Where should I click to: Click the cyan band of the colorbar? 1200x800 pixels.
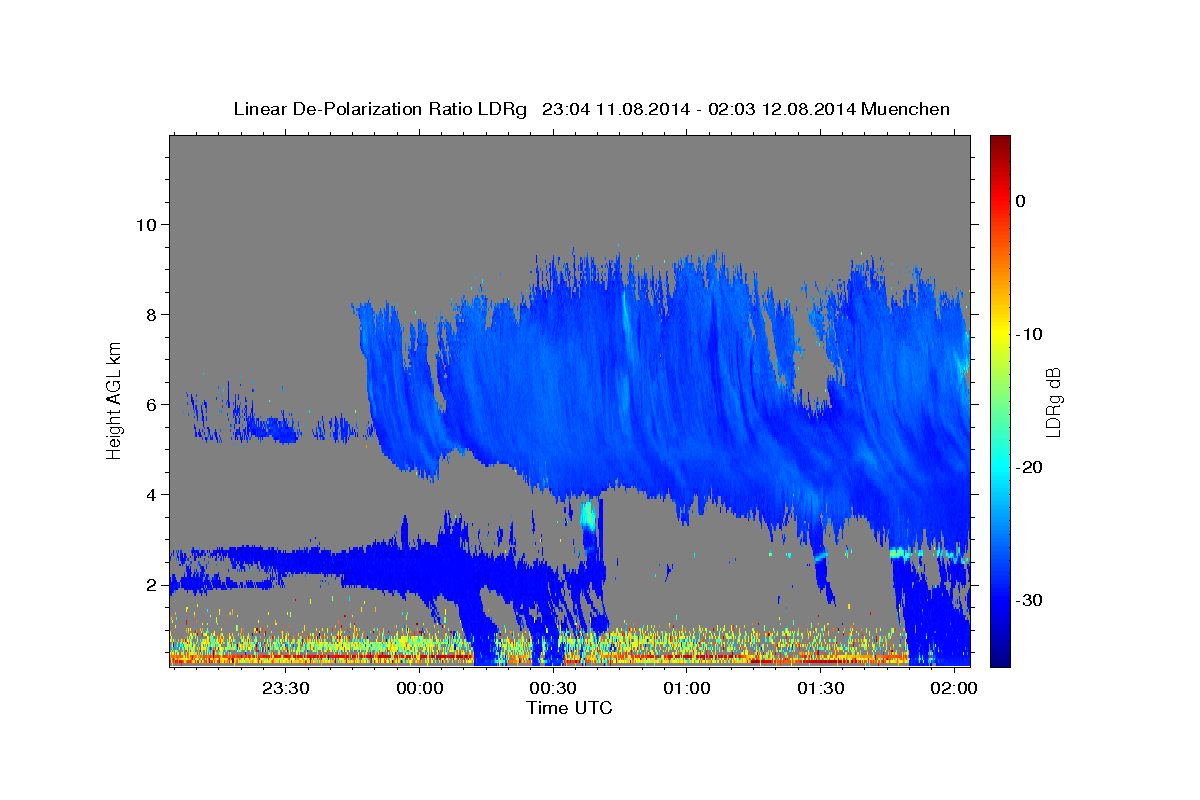pos(1000,465)
